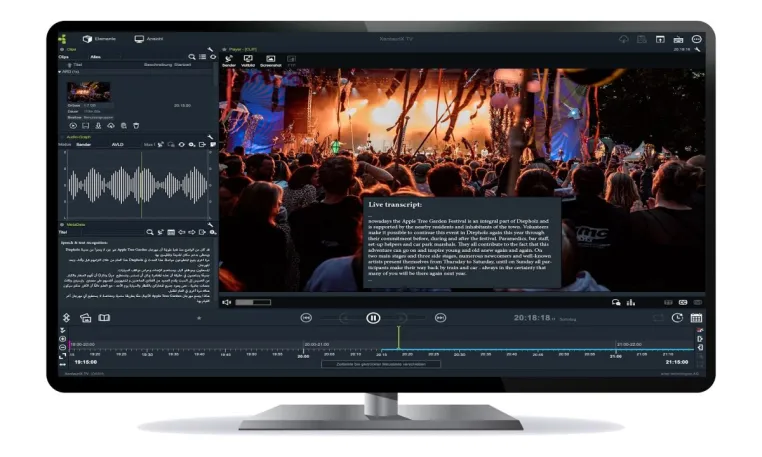The image size is (762, 457).
Task: Delete the clip with trash icon
Action: pyautogui.click(x=137, y=125)
